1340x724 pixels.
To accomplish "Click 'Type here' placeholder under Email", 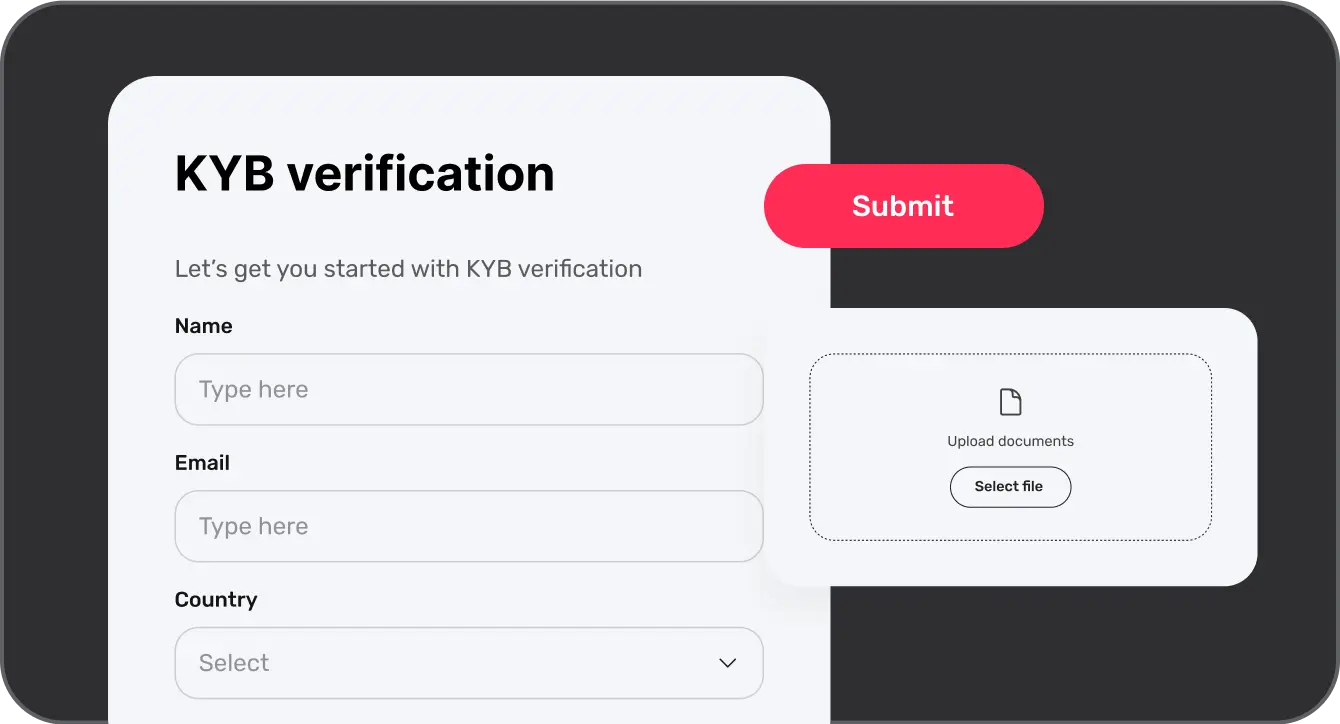I will click(x=253, y=526).
